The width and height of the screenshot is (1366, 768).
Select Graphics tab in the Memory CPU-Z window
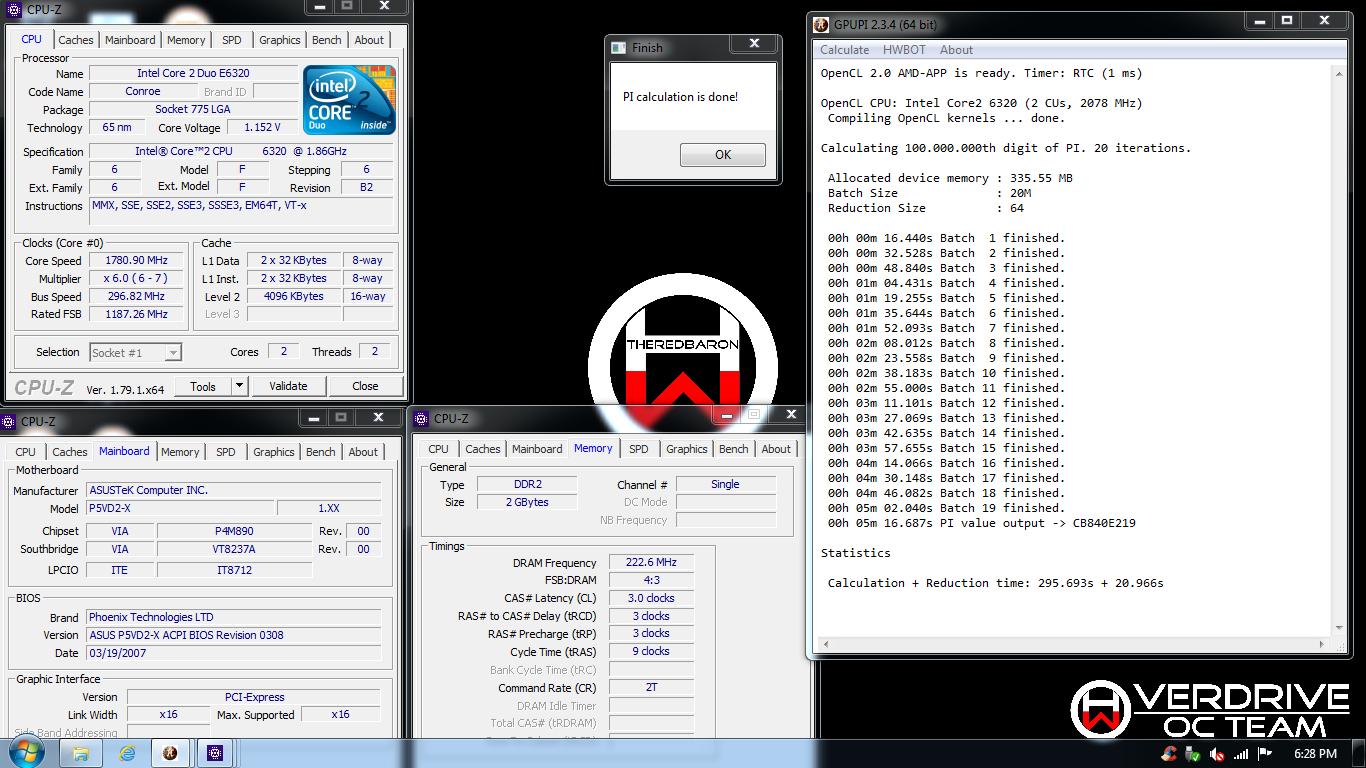click(686, 449)
